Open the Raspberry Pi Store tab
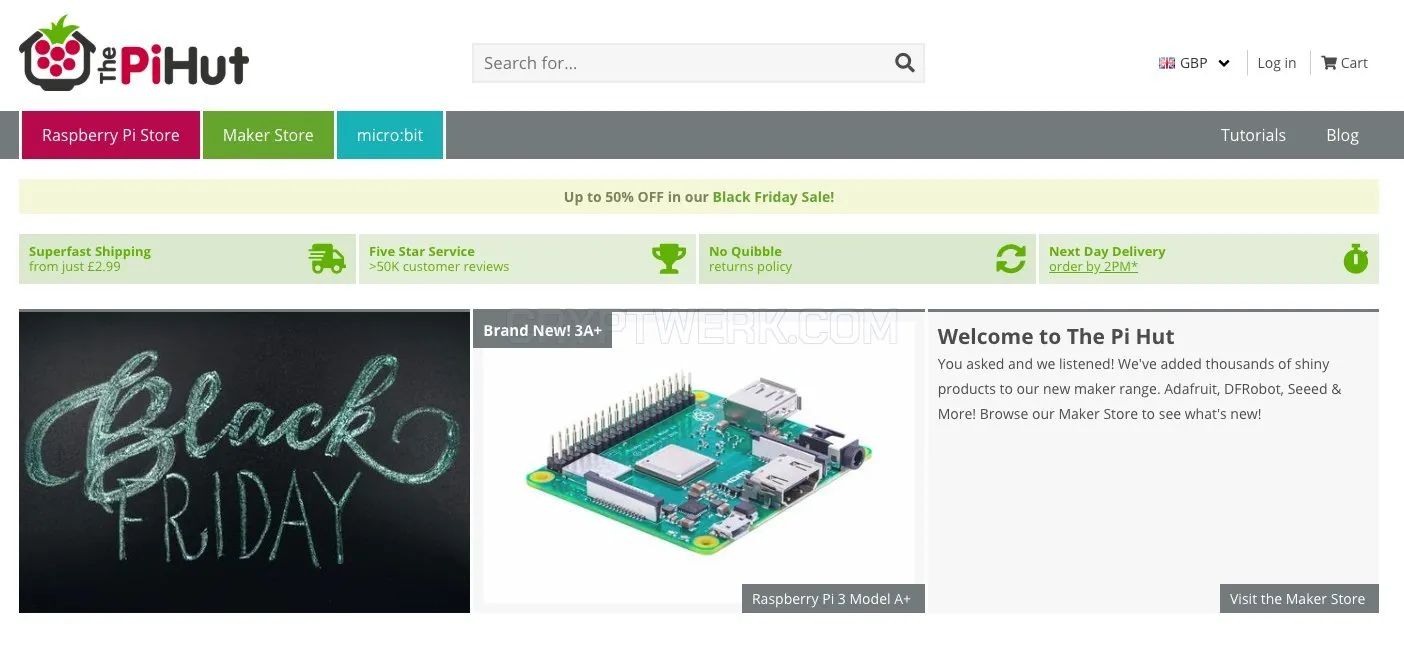Image resolution: width=1404 pixels, height=652 pixels. pyautogui.click(x=110, y=135)
